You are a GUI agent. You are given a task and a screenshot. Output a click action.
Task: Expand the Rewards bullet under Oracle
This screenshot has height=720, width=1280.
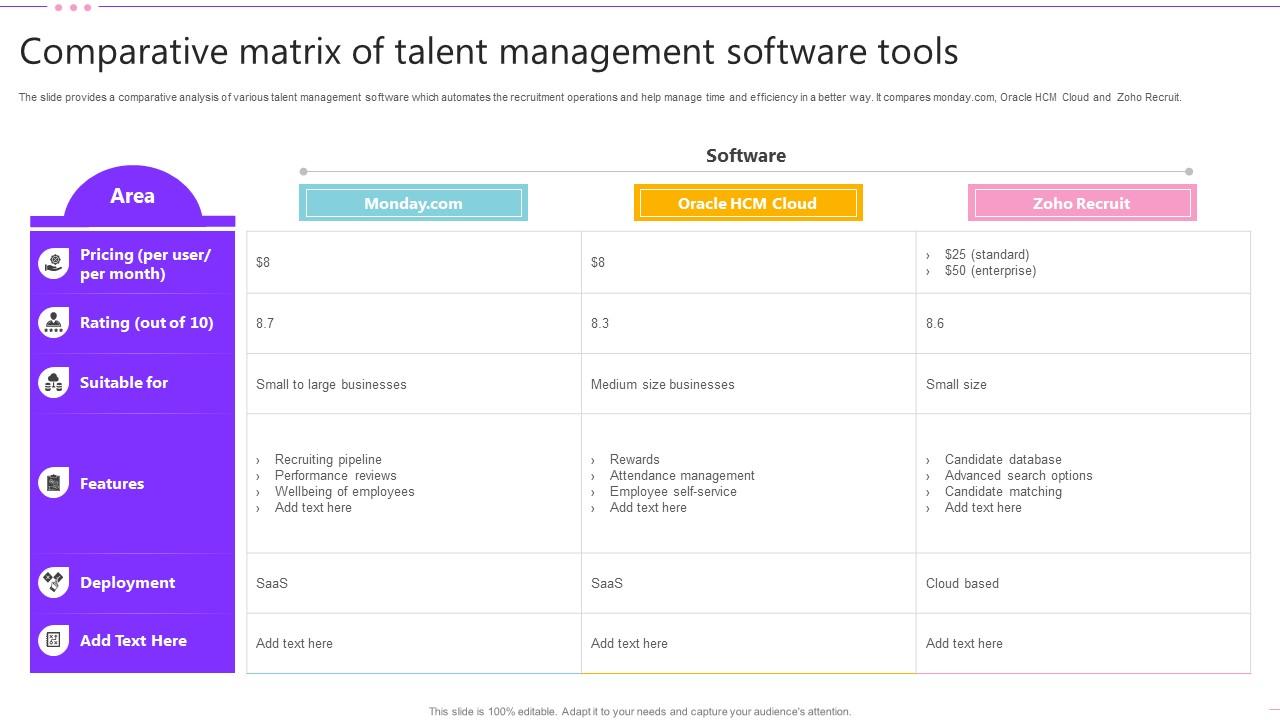(634, 459)
